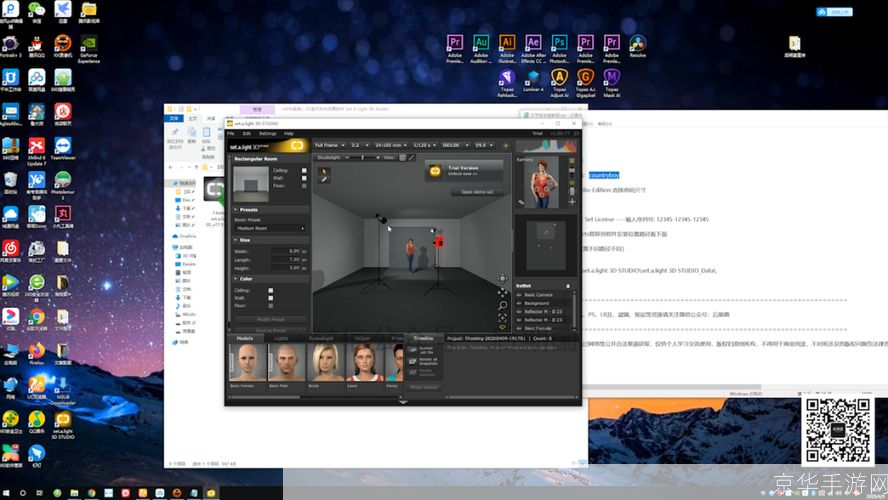
Task: Toggle Floor checkbox under Rectangular Room
Action: pos(304,186)
